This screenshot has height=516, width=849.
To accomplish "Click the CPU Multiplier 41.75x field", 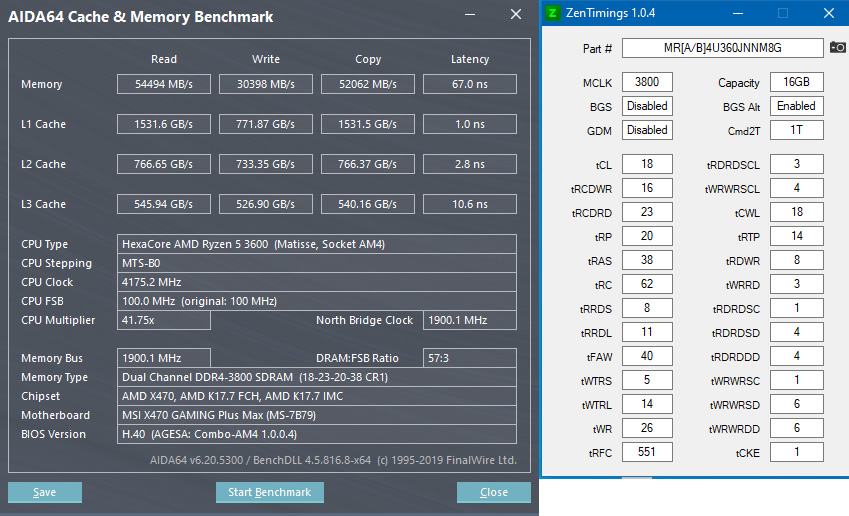I will tap(164, 320).
